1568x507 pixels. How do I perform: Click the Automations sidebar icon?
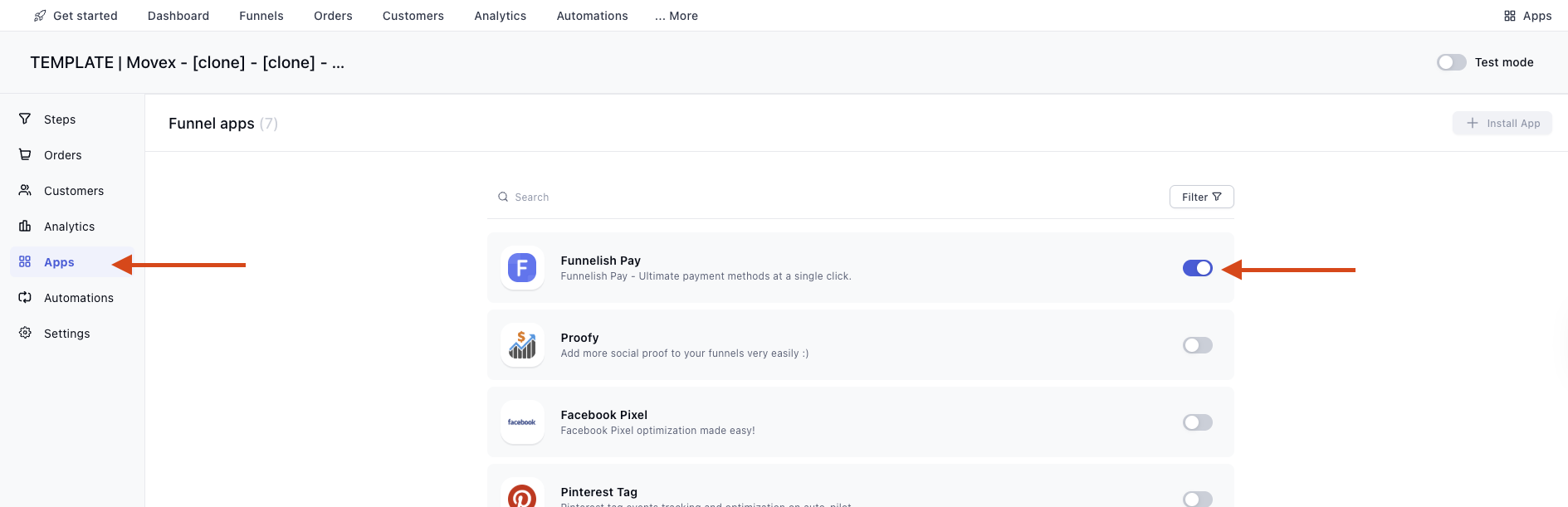pyautogui.click(x=25, y=297)
